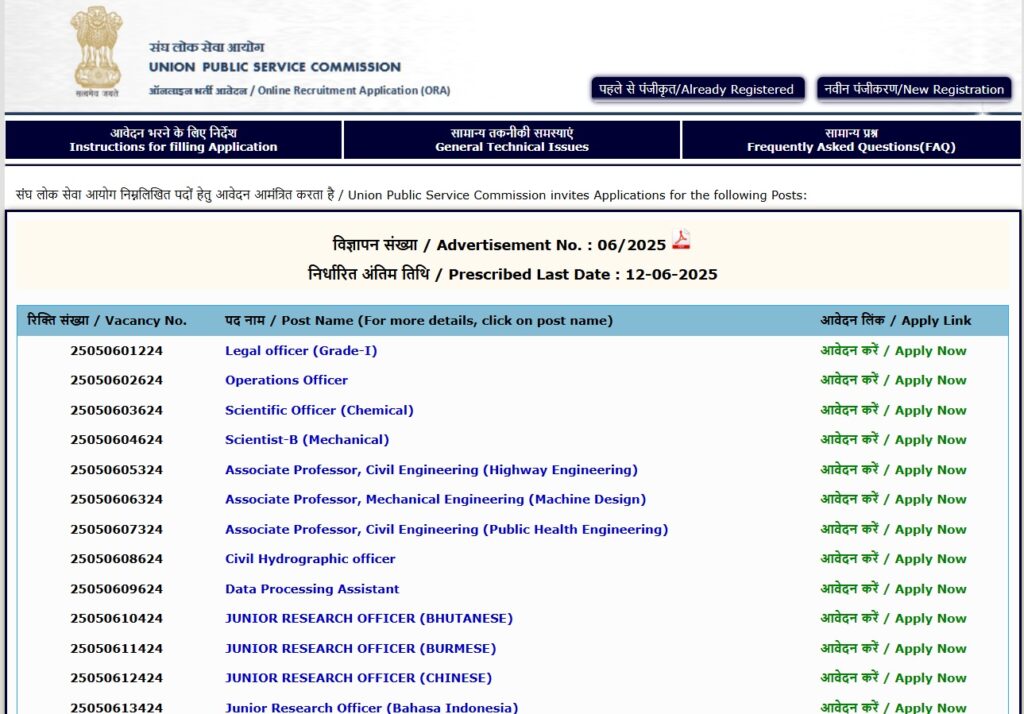Open Junior Research Officer (Bahasa Indonesia) post
The width and height of the screenshot is (1024, 714).
372,707
